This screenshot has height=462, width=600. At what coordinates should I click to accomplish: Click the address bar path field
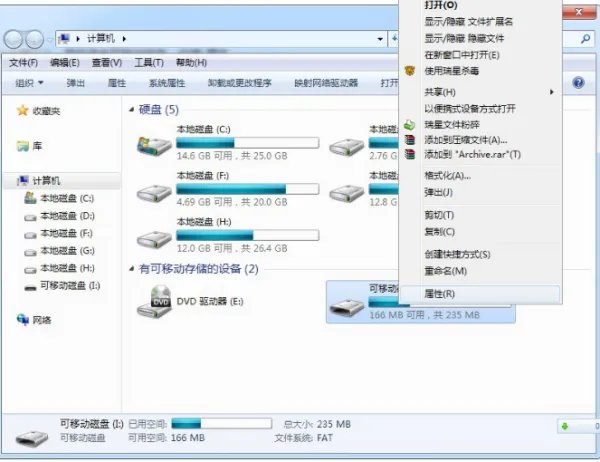point(220,39)
